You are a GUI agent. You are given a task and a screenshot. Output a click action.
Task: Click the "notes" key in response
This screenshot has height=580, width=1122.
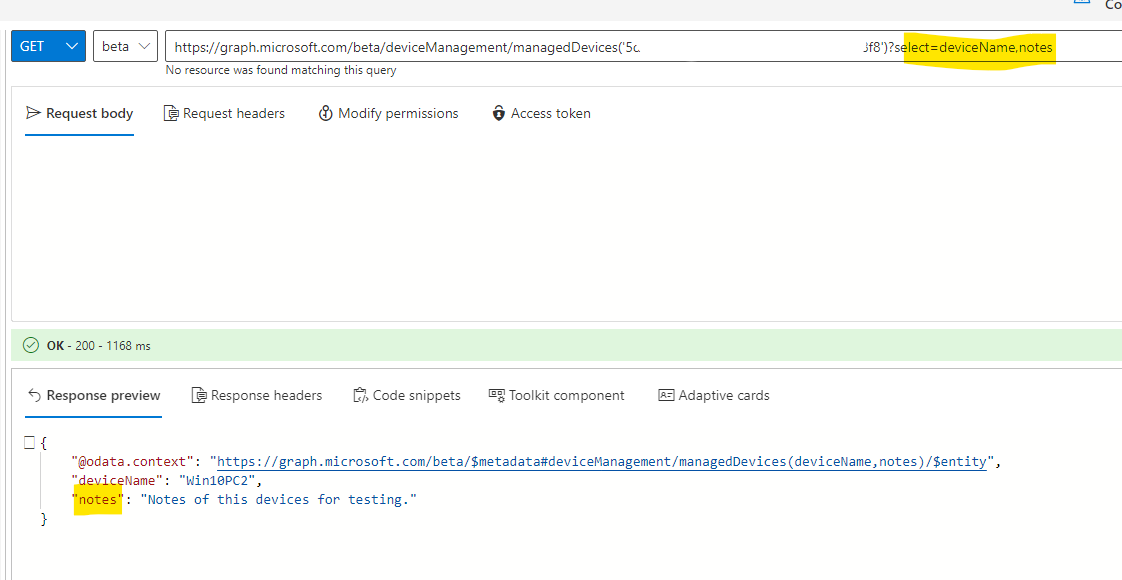click(x=98, y=500)
